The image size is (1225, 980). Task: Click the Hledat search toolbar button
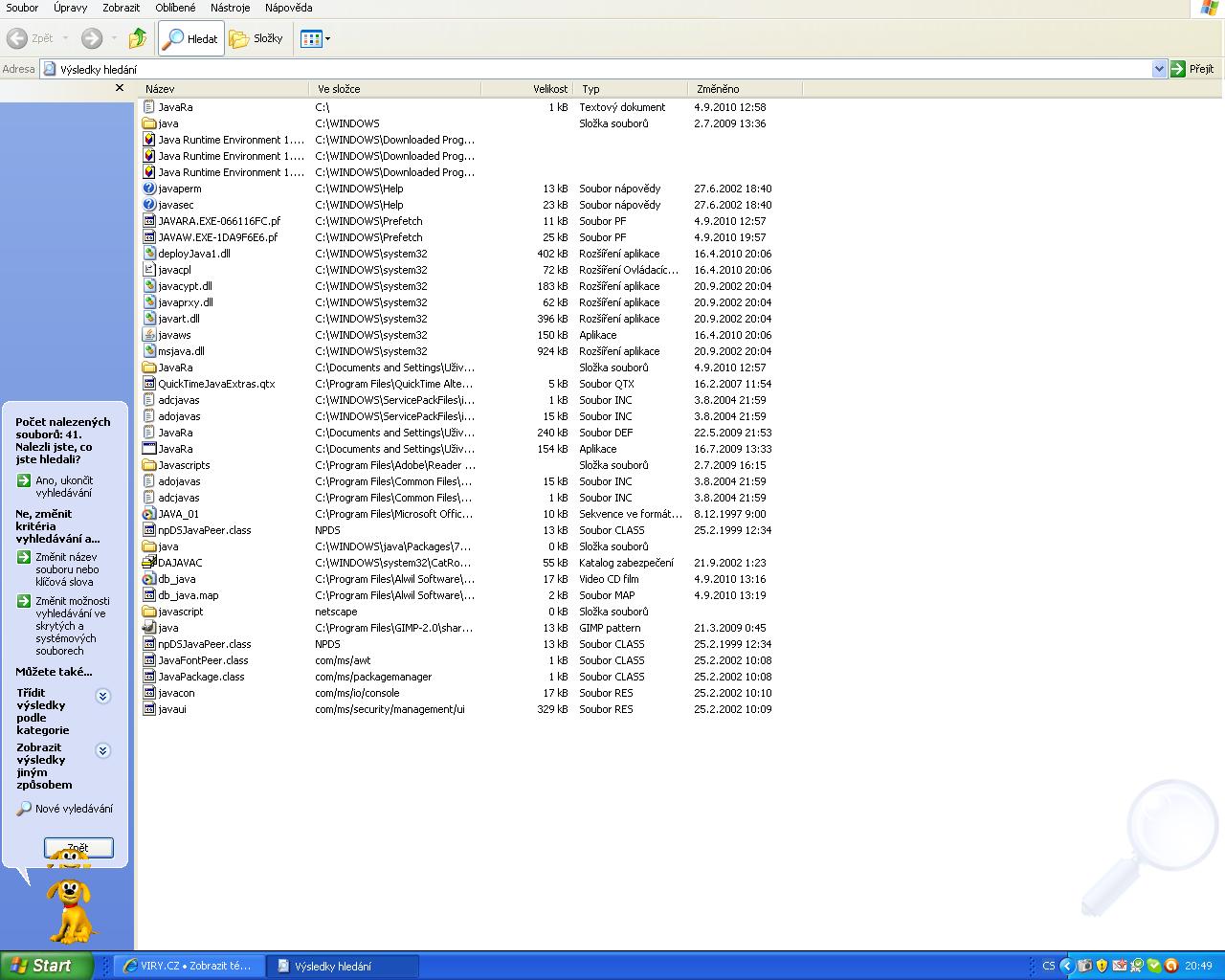[191, 38]
